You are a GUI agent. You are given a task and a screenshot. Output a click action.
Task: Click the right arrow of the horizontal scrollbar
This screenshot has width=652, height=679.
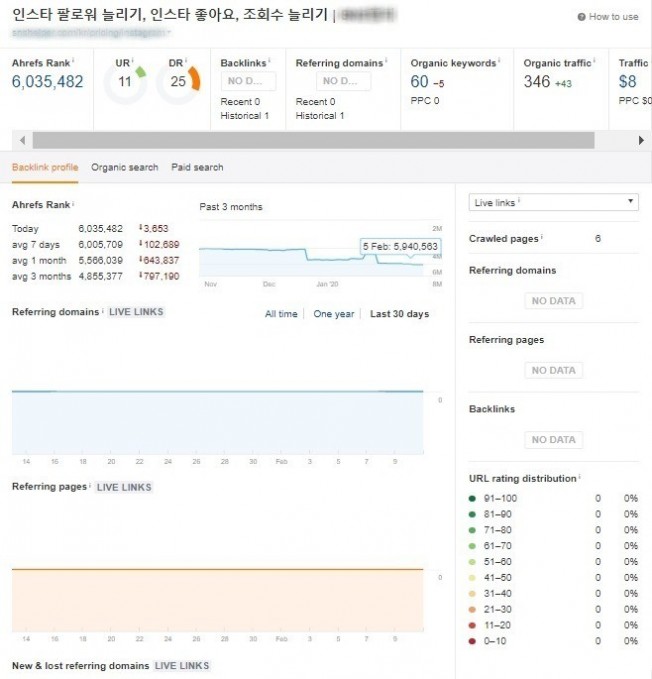641,140
